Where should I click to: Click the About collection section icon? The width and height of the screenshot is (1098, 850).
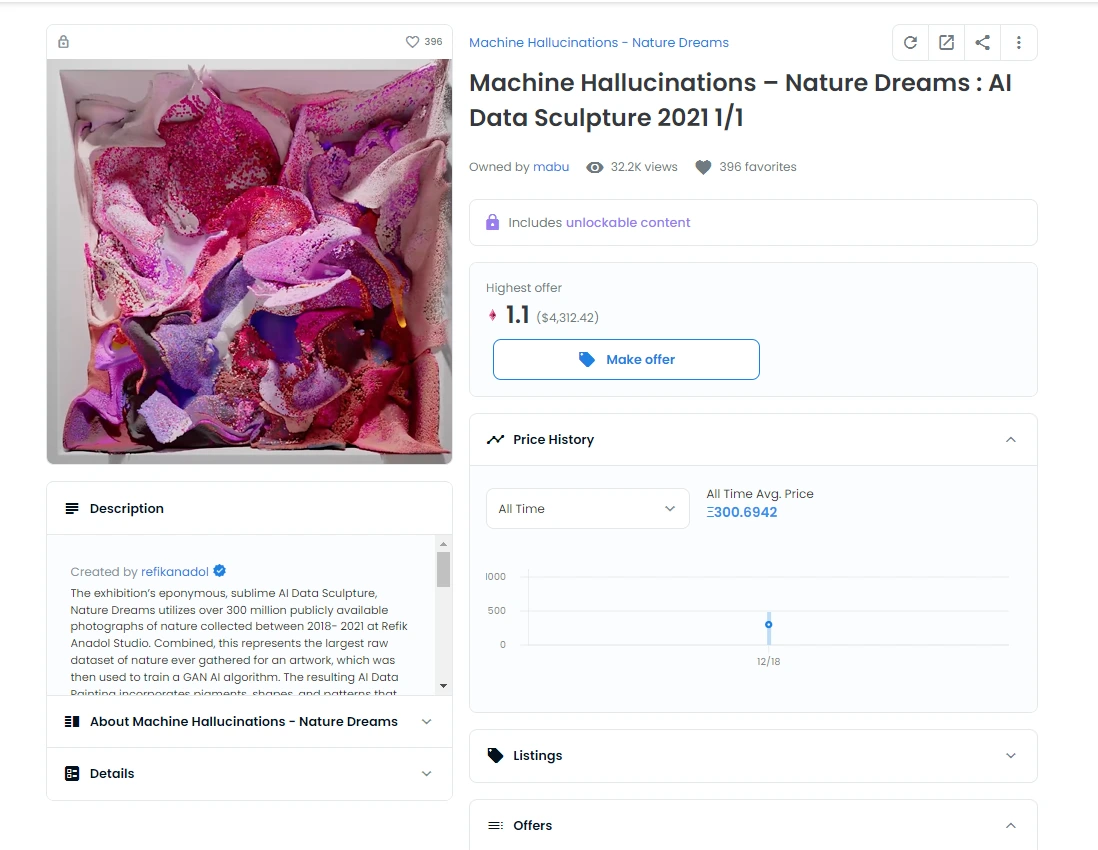pyautogui.click(x=71, y=722)
